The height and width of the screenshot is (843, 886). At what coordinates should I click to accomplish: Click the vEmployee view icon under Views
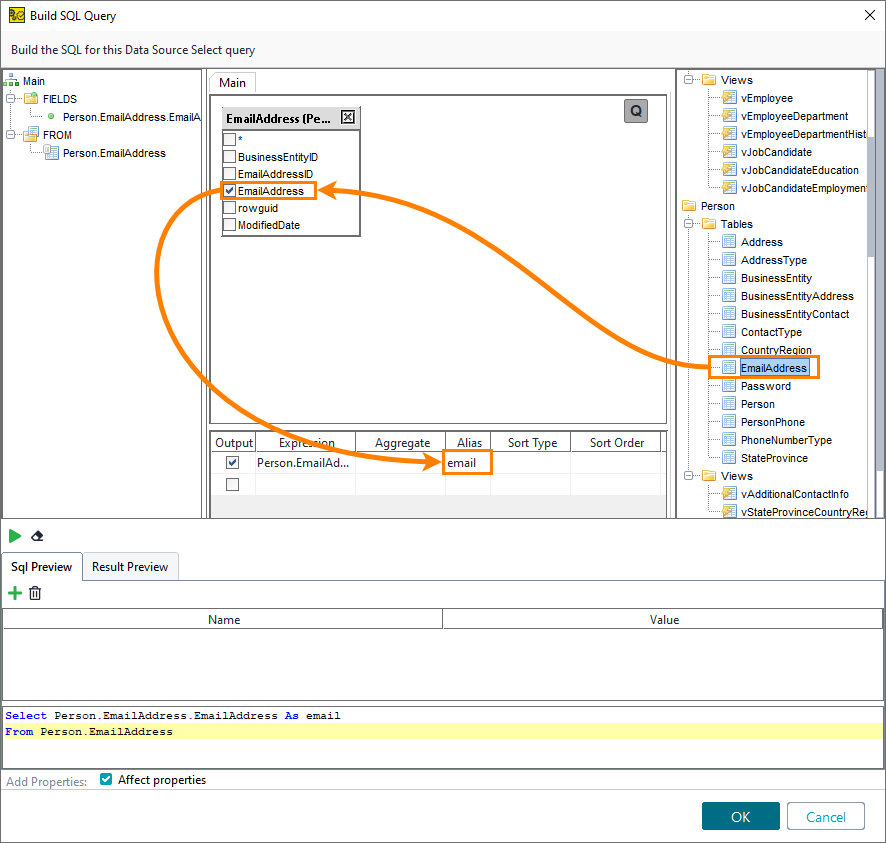point(727,97)
